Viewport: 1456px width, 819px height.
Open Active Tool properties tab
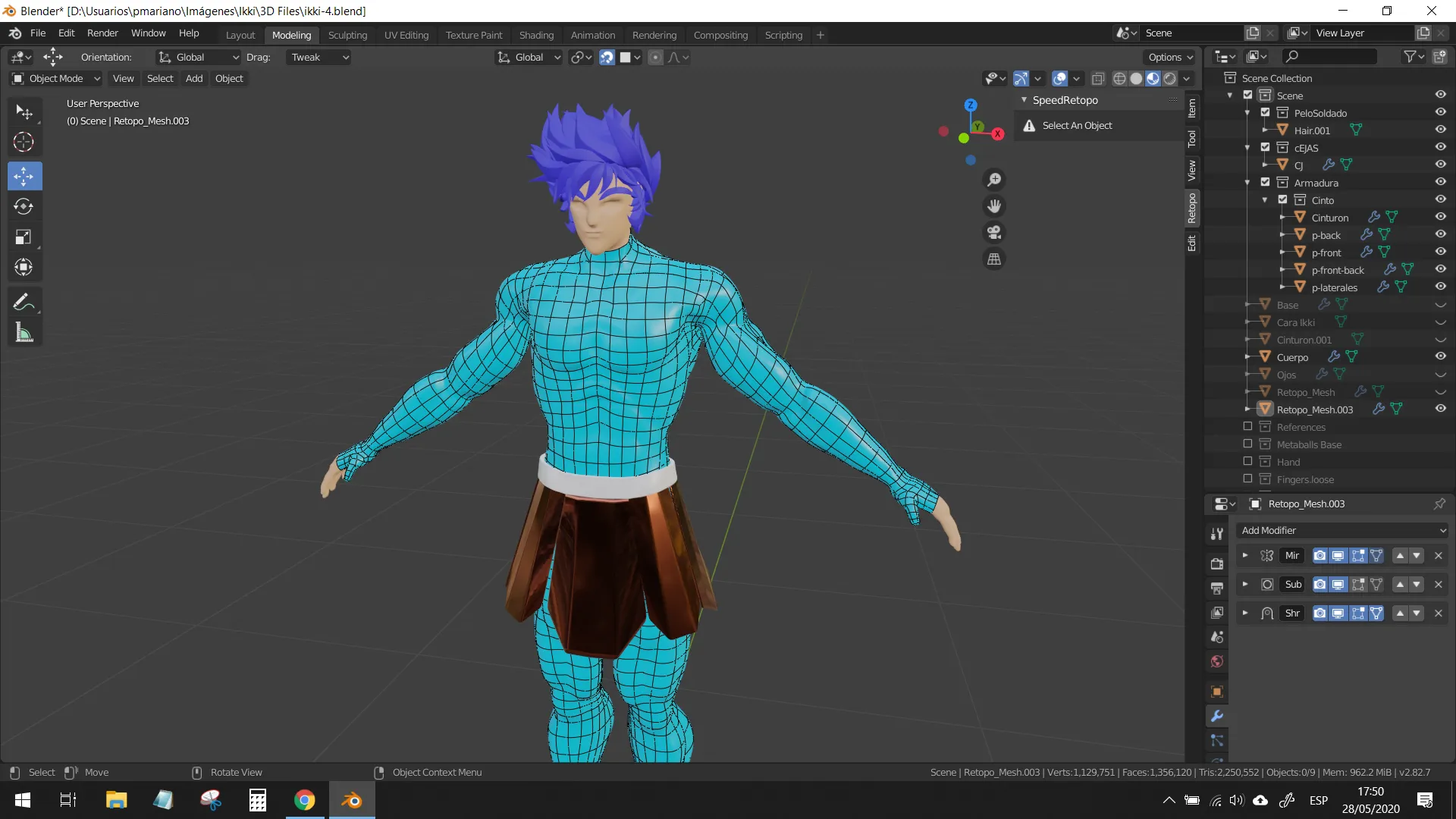pyautogui.click(x=1217, y=534)
